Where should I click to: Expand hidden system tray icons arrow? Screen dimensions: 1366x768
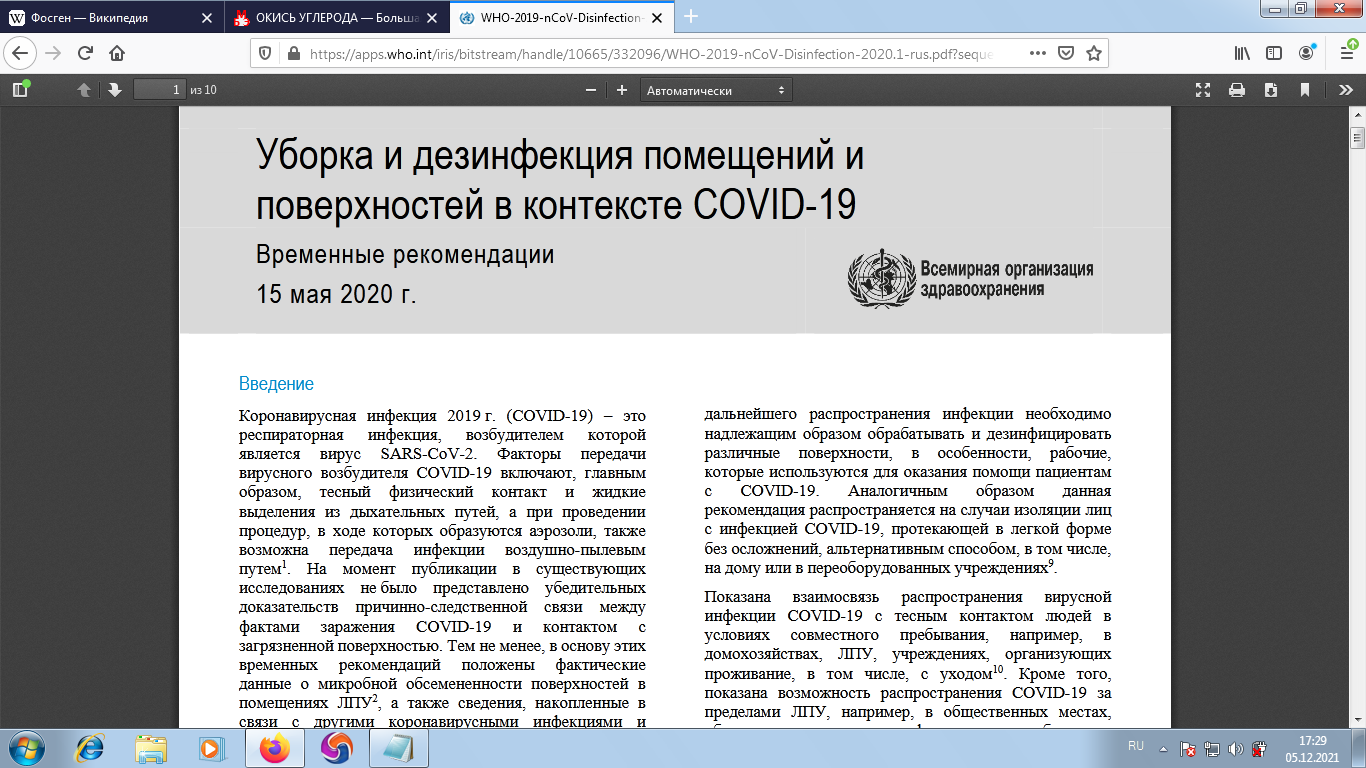tap(1163, 751)
